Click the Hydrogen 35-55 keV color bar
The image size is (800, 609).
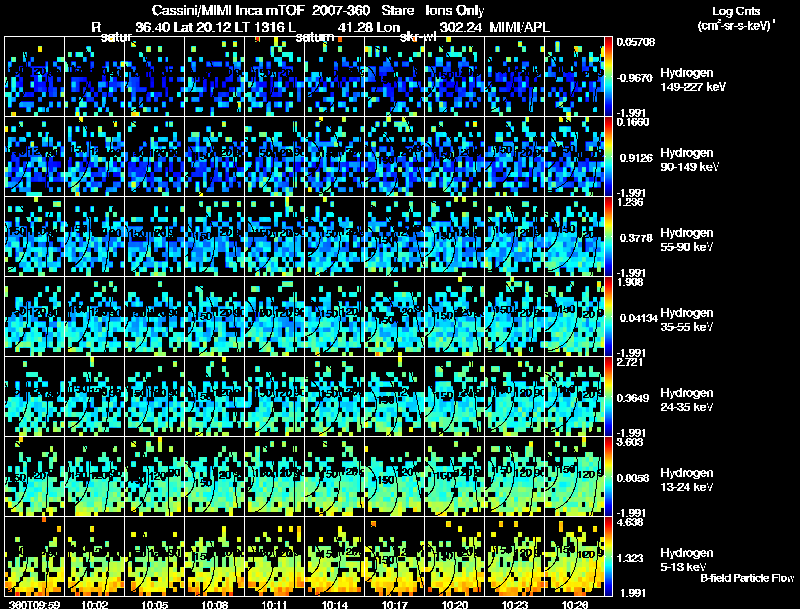click(x=608, y=317)
